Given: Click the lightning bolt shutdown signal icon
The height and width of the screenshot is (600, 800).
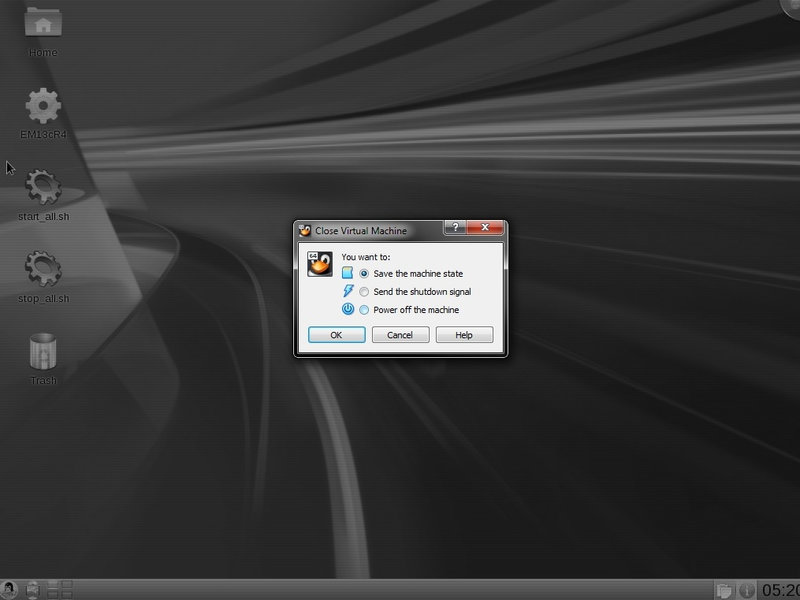Looking at the screenshot, I should 348,291.
